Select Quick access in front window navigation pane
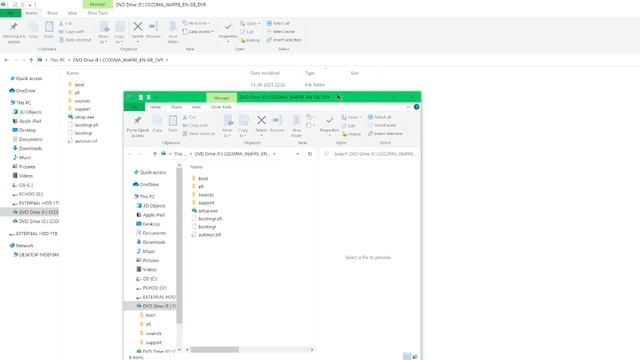640x360 pixels. coord(149,172)
